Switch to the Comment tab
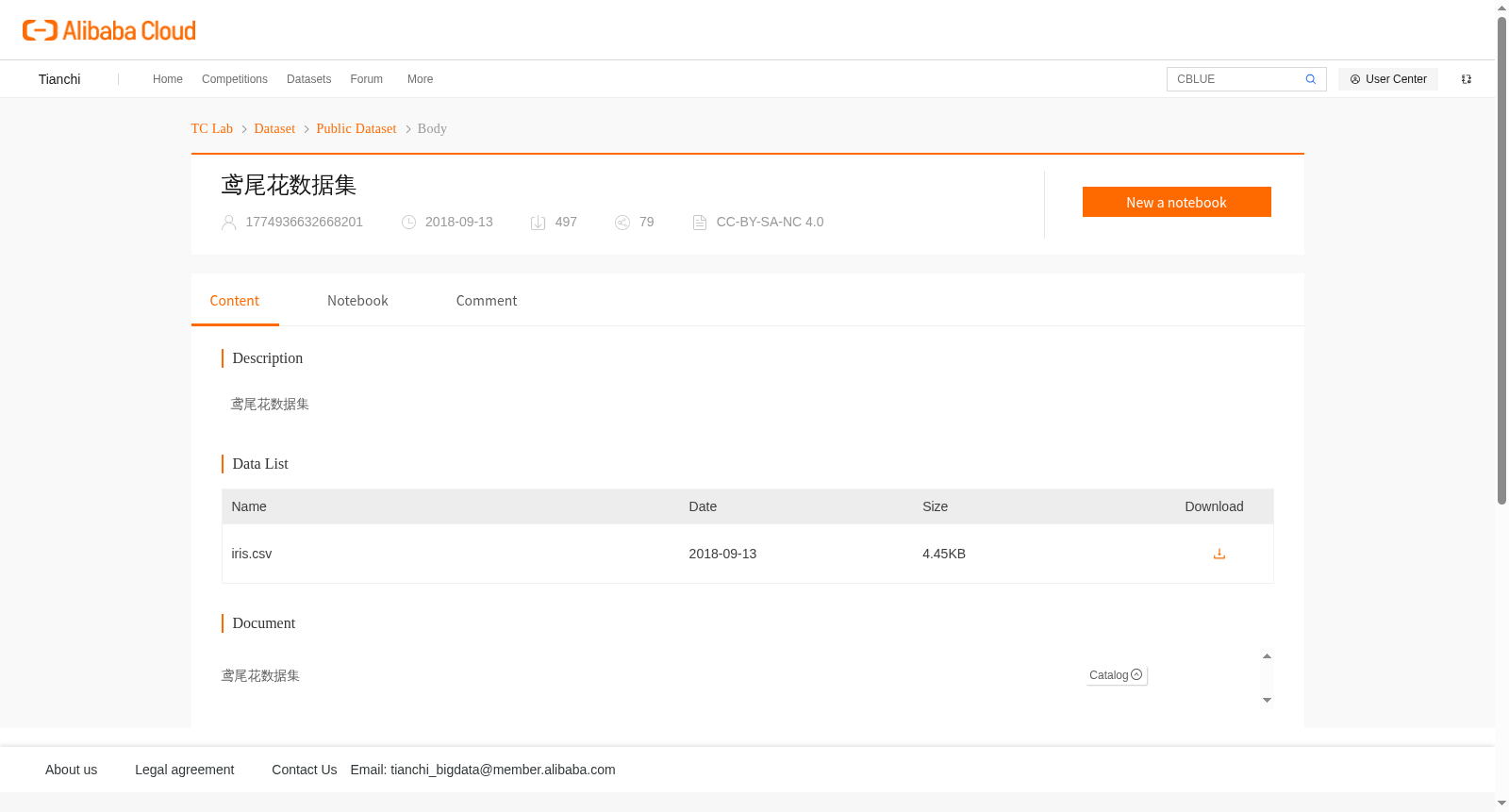Viewport: 1509px width, 812px height. [x=487, y=301]
